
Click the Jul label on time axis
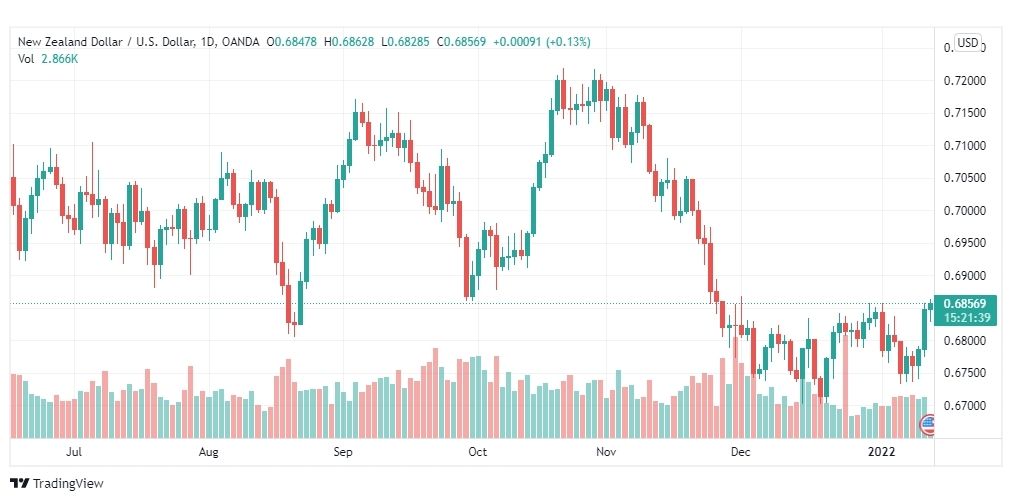[74, 452]
